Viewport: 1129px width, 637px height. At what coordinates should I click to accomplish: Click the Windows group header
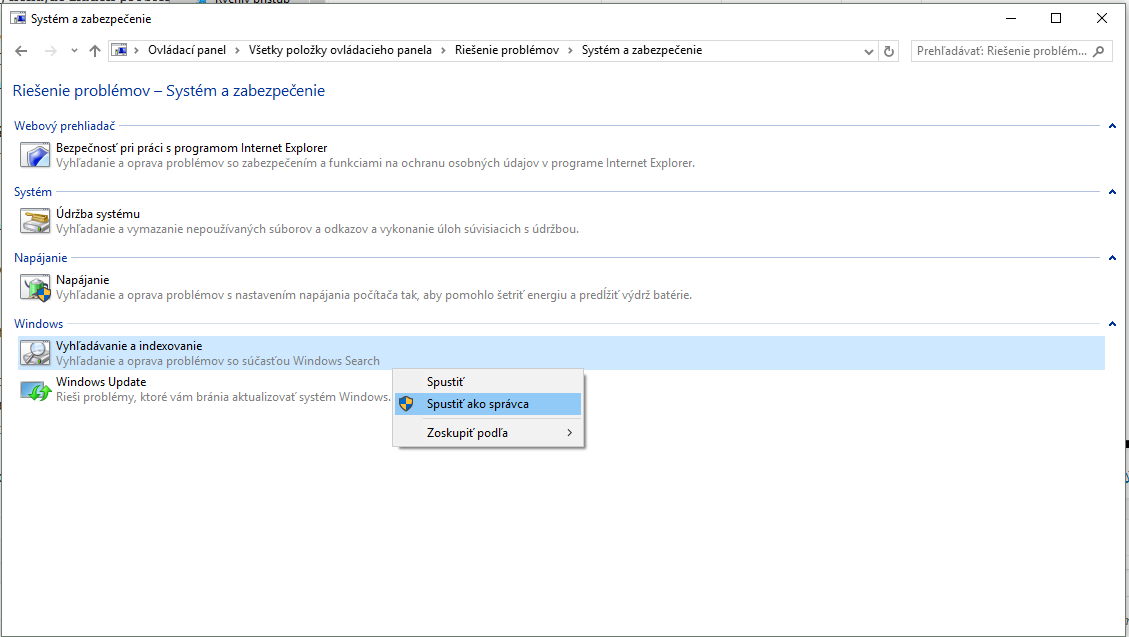pyautogui.click(x=38, y=324)
